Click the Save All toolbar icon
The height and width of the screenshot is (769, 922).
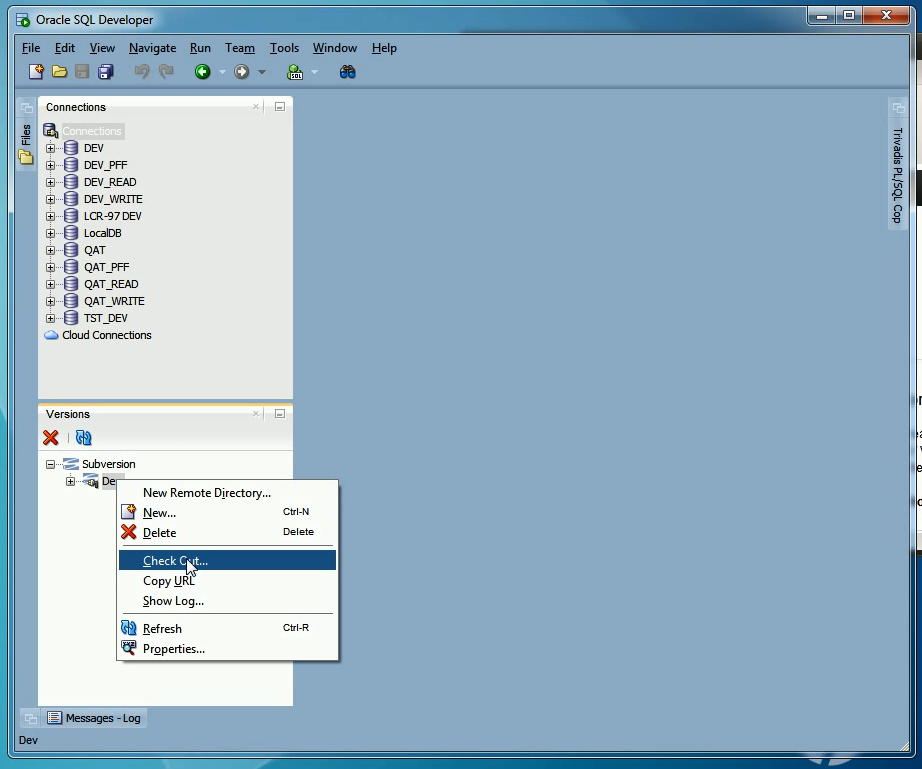tap(106, 72)
